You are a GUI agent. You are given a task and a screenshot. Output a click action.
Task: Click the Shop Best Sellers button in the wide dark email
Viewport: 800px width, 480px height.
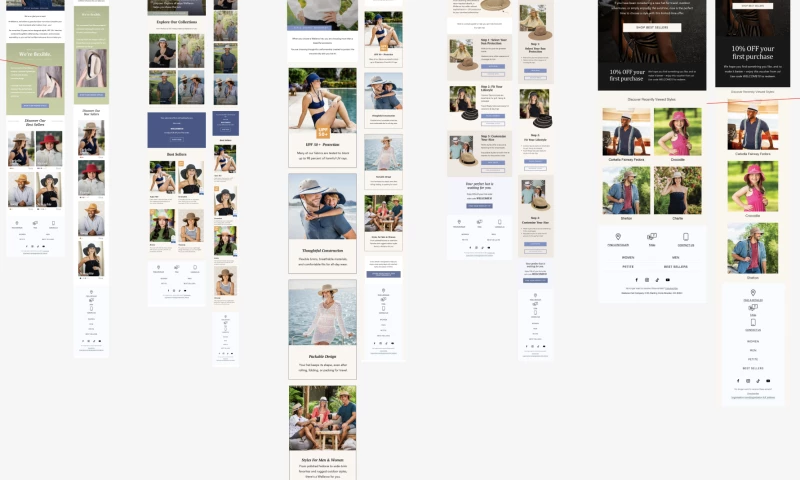[652, 27]
